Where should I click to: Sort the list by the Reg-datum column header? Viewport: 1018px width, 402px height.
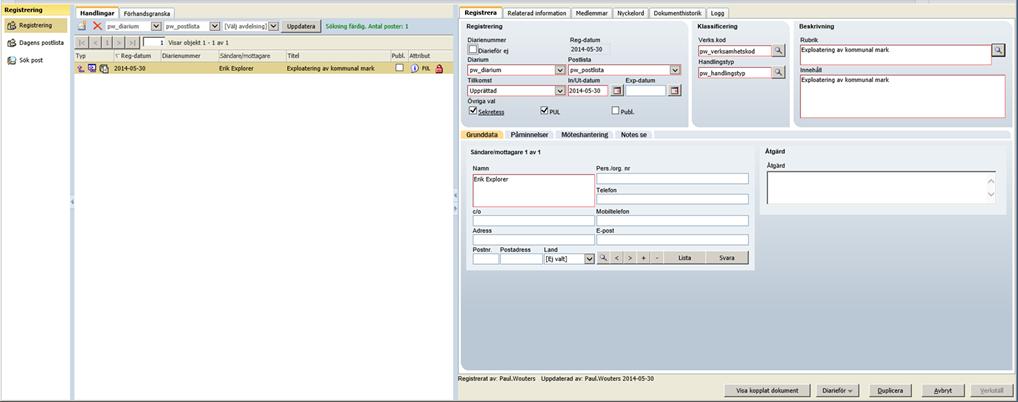click(136, 56)
